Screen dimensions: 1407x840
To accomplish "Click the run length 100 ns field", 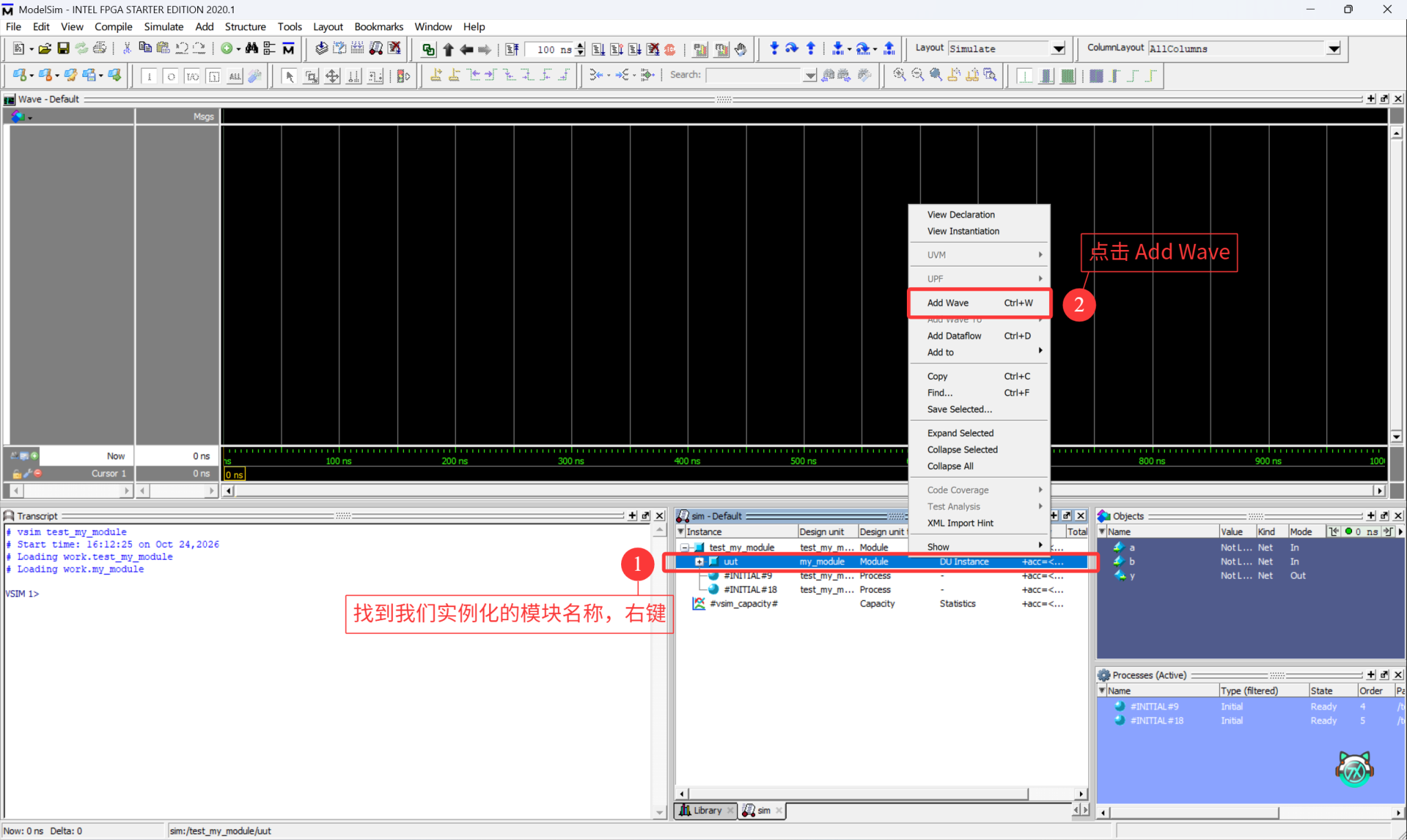I will pos(548,49).
